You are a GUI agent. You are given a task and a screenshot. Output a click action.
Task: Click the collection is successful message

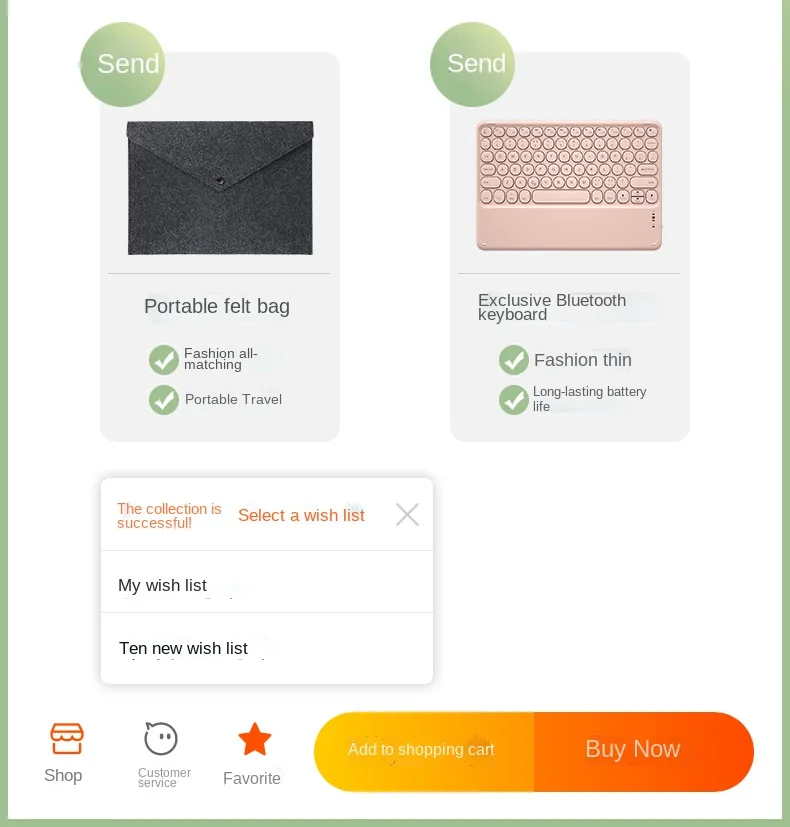[169, 515]
